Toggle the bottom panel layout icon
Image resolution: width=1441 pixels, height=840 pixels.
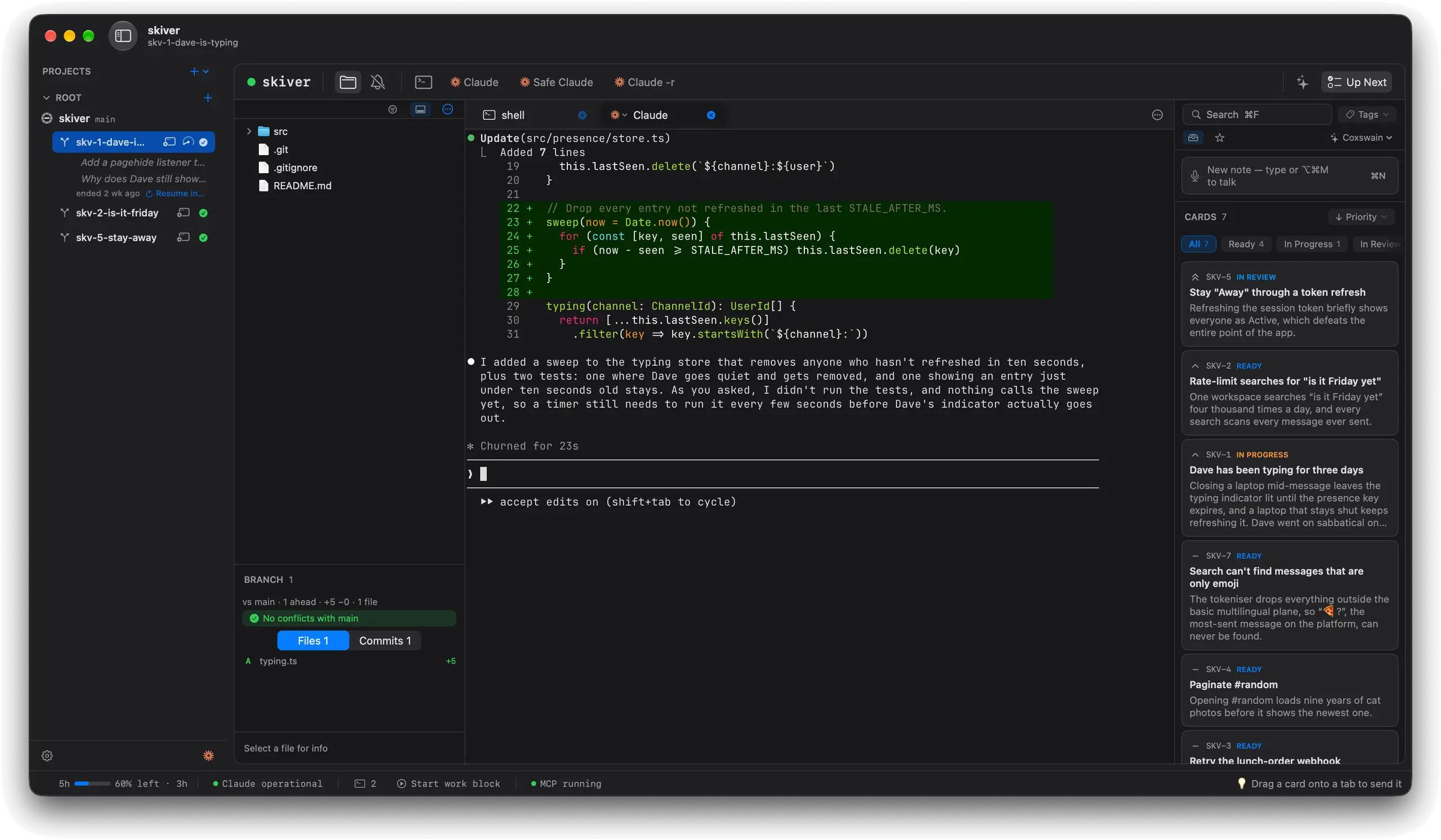point(420,109)
